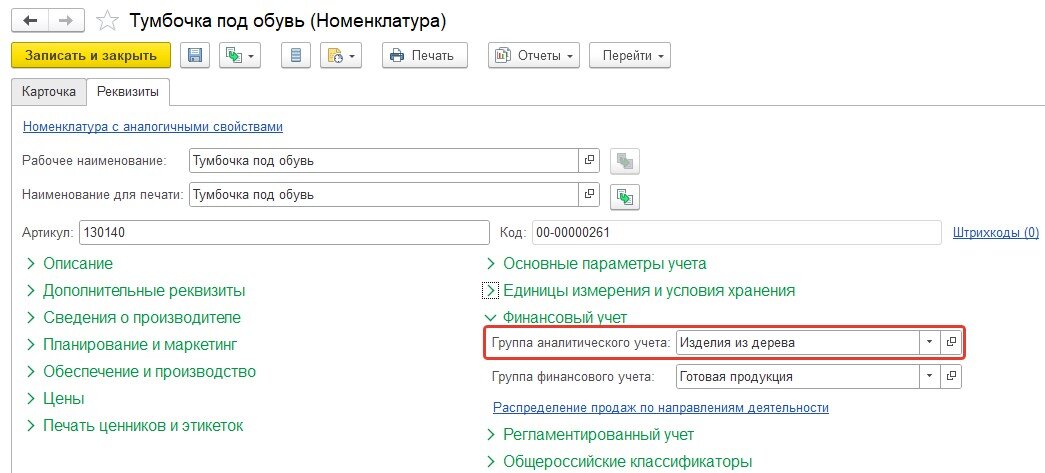This screenshot has width=1045, height=473.
Task: Go forward with the right arrow
Action: [x=67, y=21]
